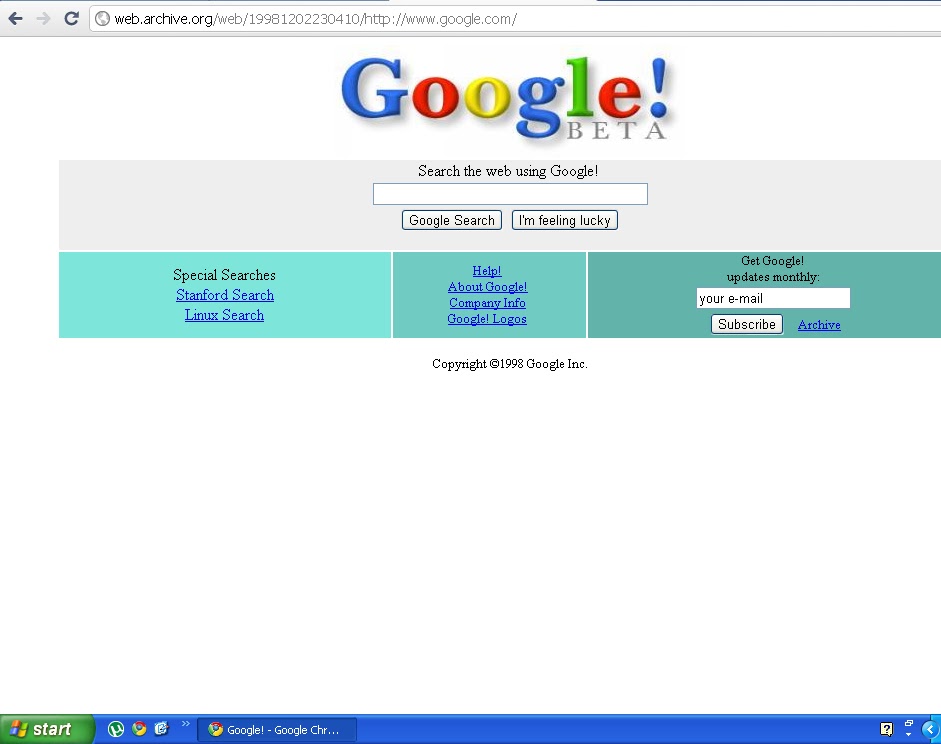
Task: Click the browser forward arrow
Action: (43, 19)
